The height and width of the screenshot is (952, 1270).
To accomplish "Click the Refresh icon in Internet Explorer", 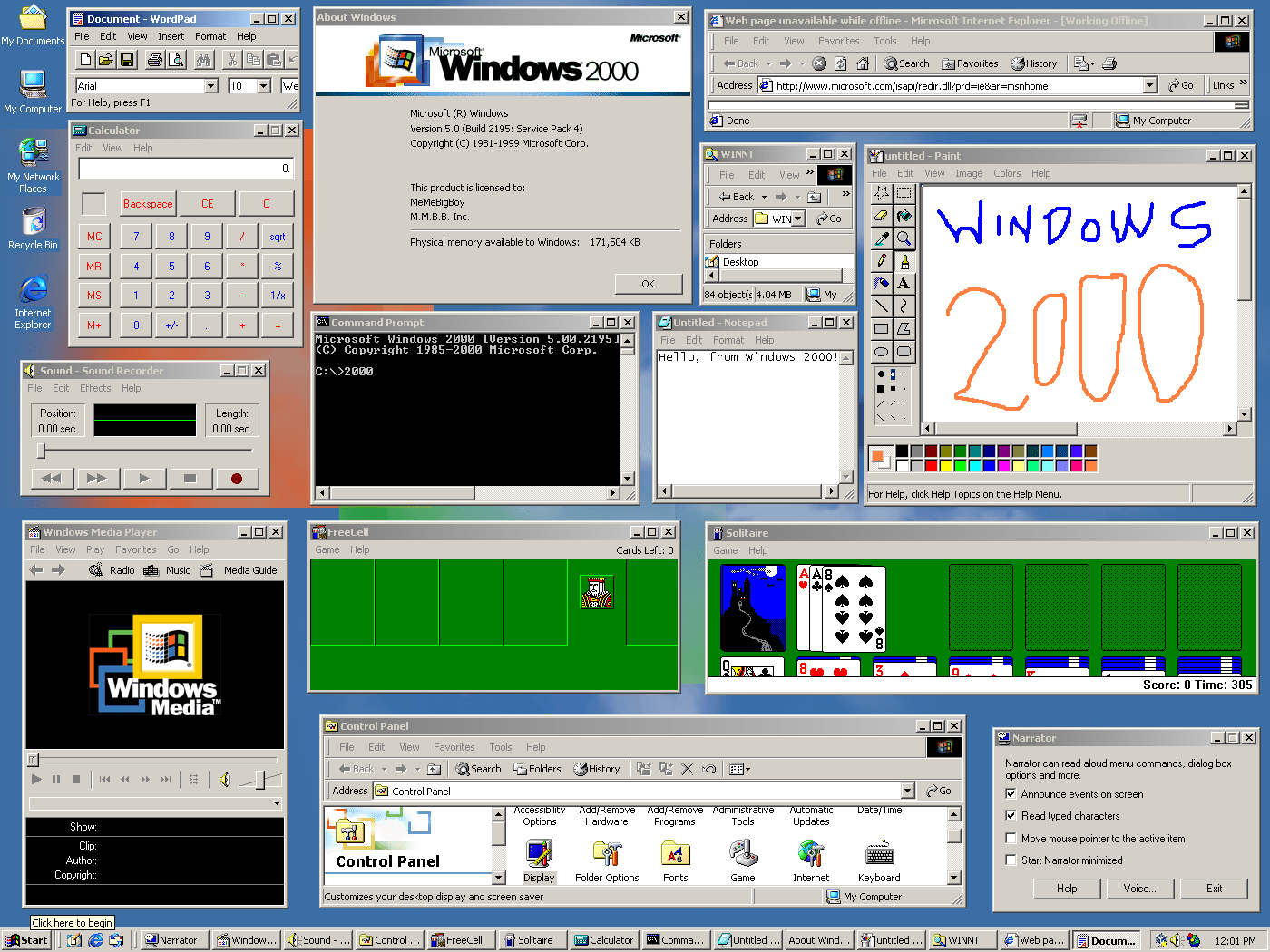I will (x=841, y=63).
